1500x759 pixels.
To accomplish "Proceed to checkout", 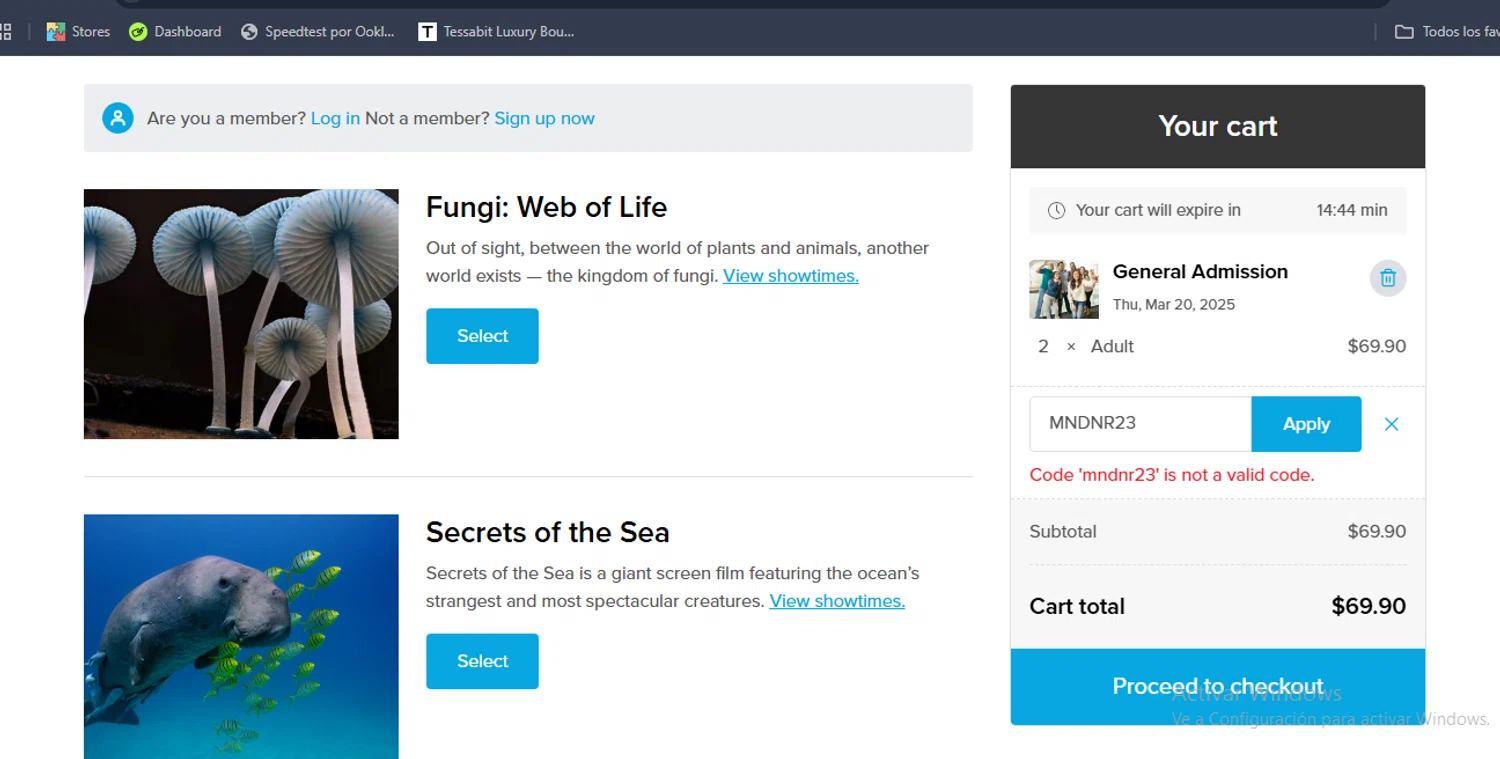I will (x=1218, y=686).
